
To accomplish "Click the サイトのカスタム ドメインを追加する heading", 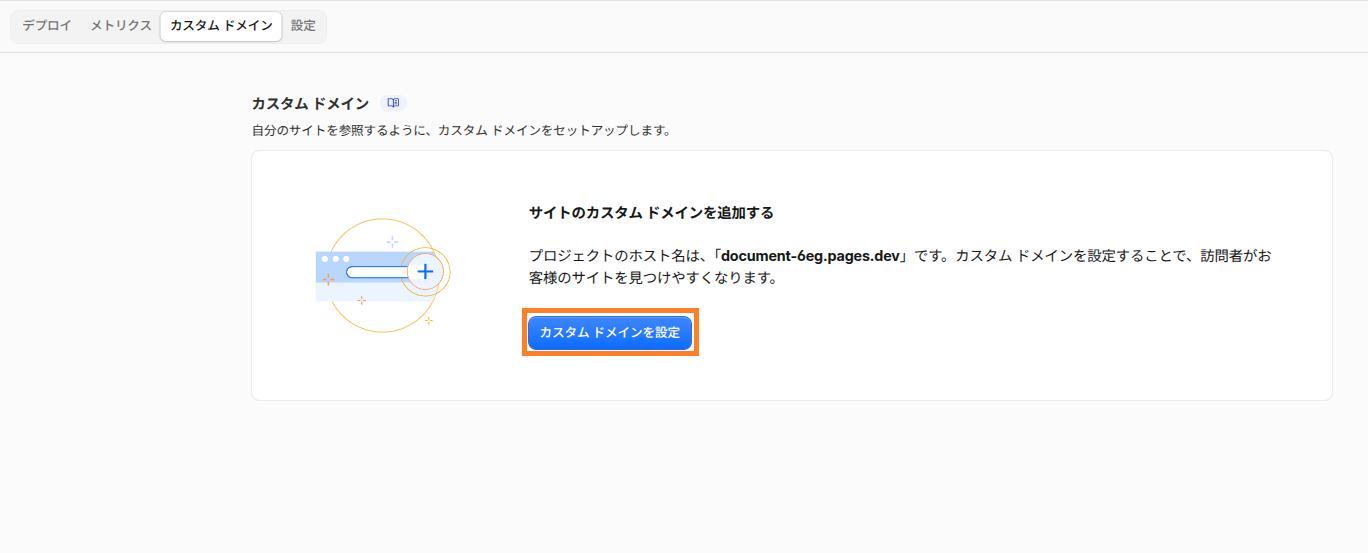I will click(x=651, y=213).
